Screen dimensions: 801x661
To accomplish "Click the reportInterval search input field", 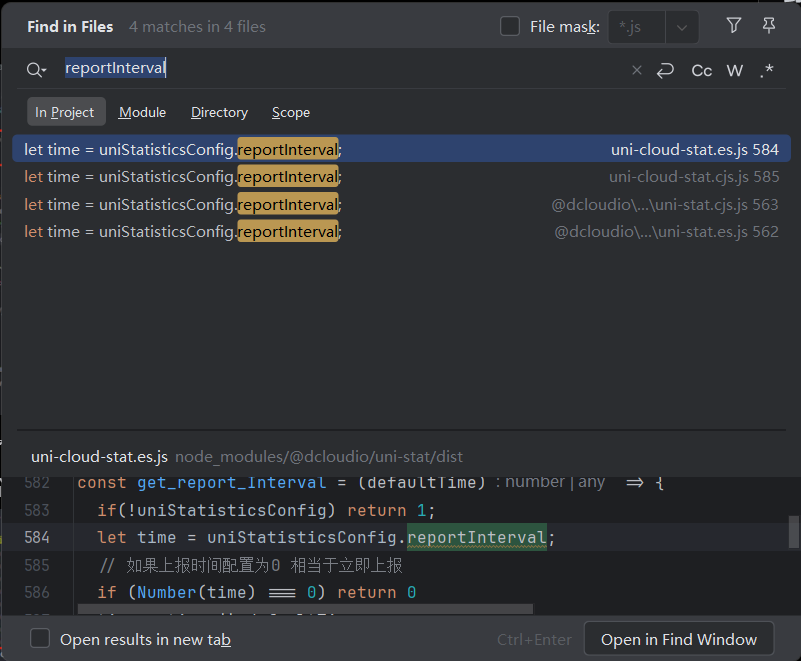I will 340,69.
